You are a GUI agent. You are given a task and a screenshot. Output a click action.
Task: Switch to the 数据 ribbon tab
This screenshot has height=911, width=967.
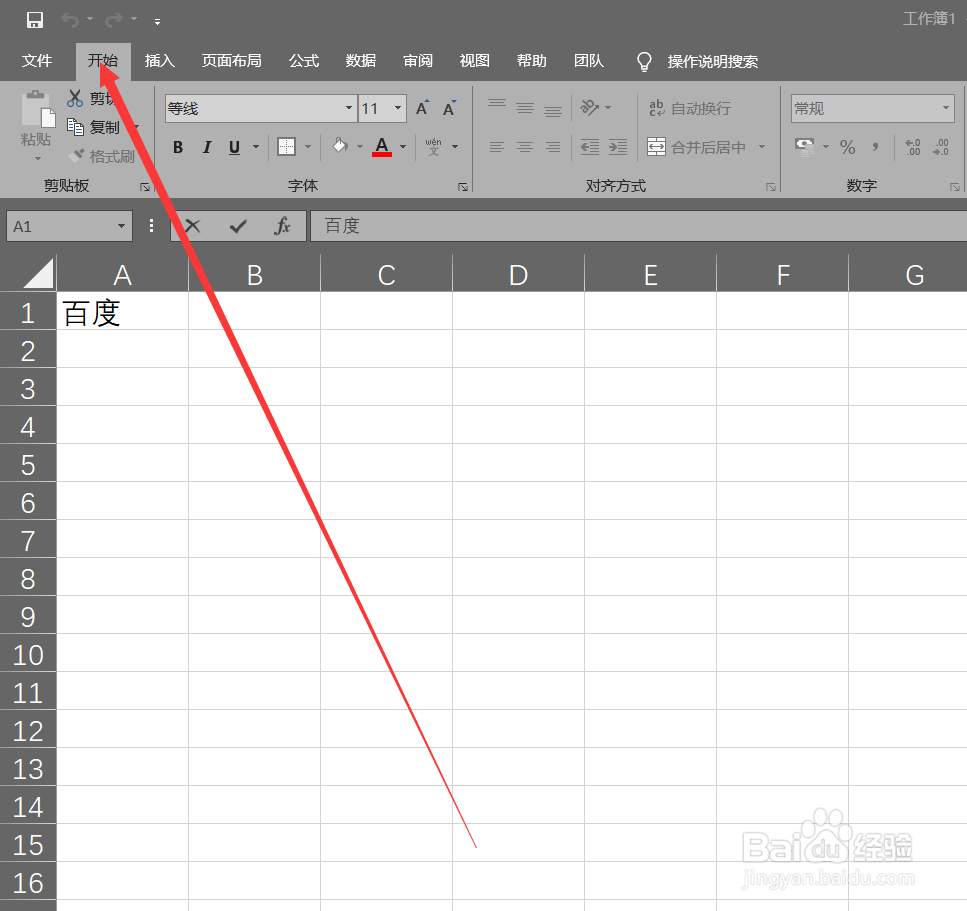pyautogui.click(x=361, y=61)
